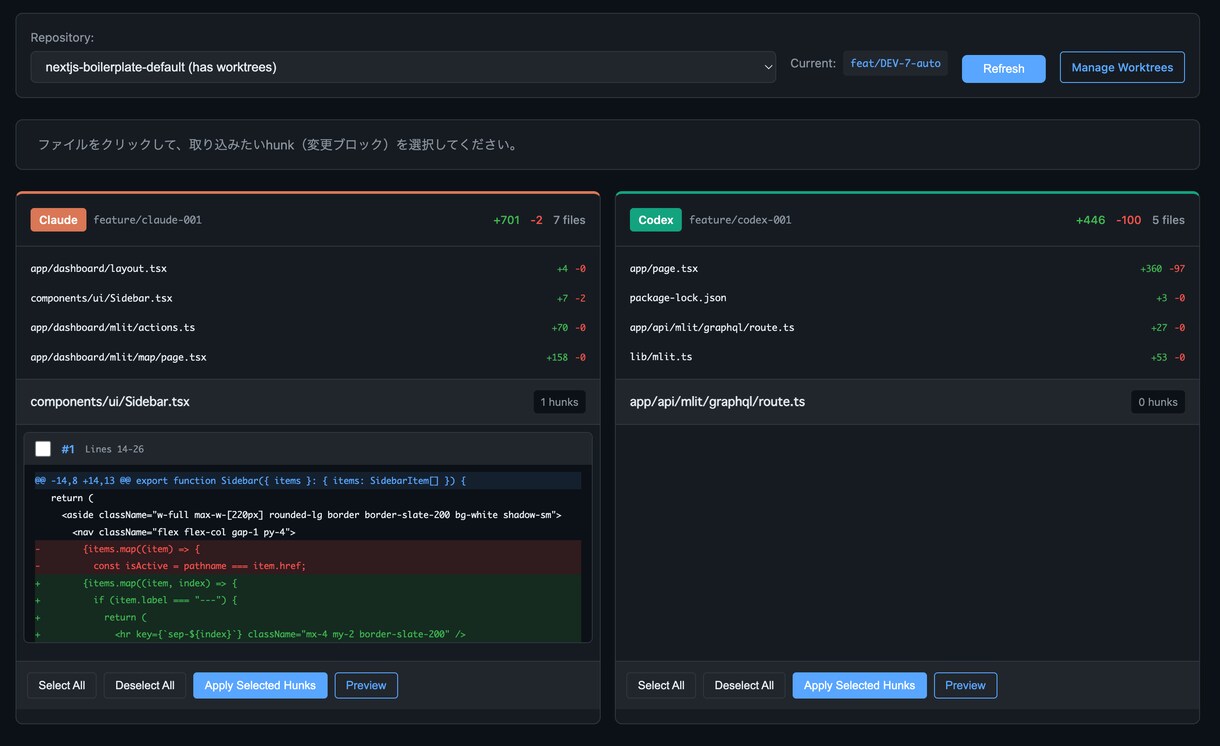Click Select All in the Codex panel
The image size is (1220, 746).
click(661, 685)
